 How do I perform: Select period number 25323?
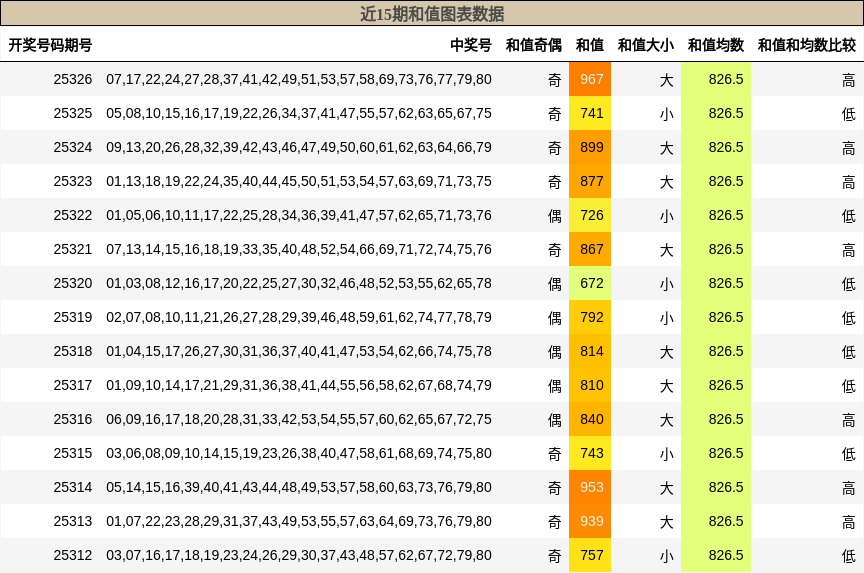[73, 181]
